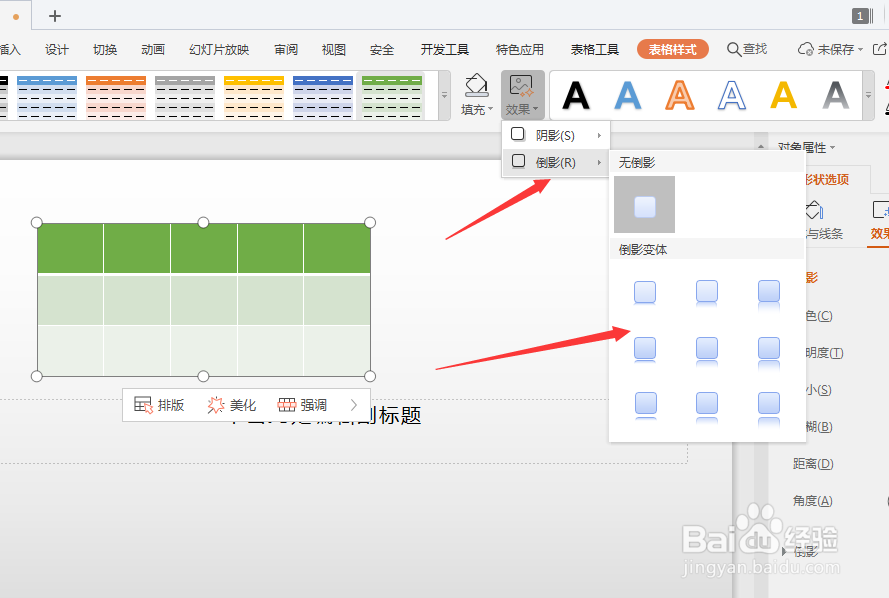Switch to the Transitions (切换) tab
This screenshot has width=889, height=598.
[x=105, y=50]
